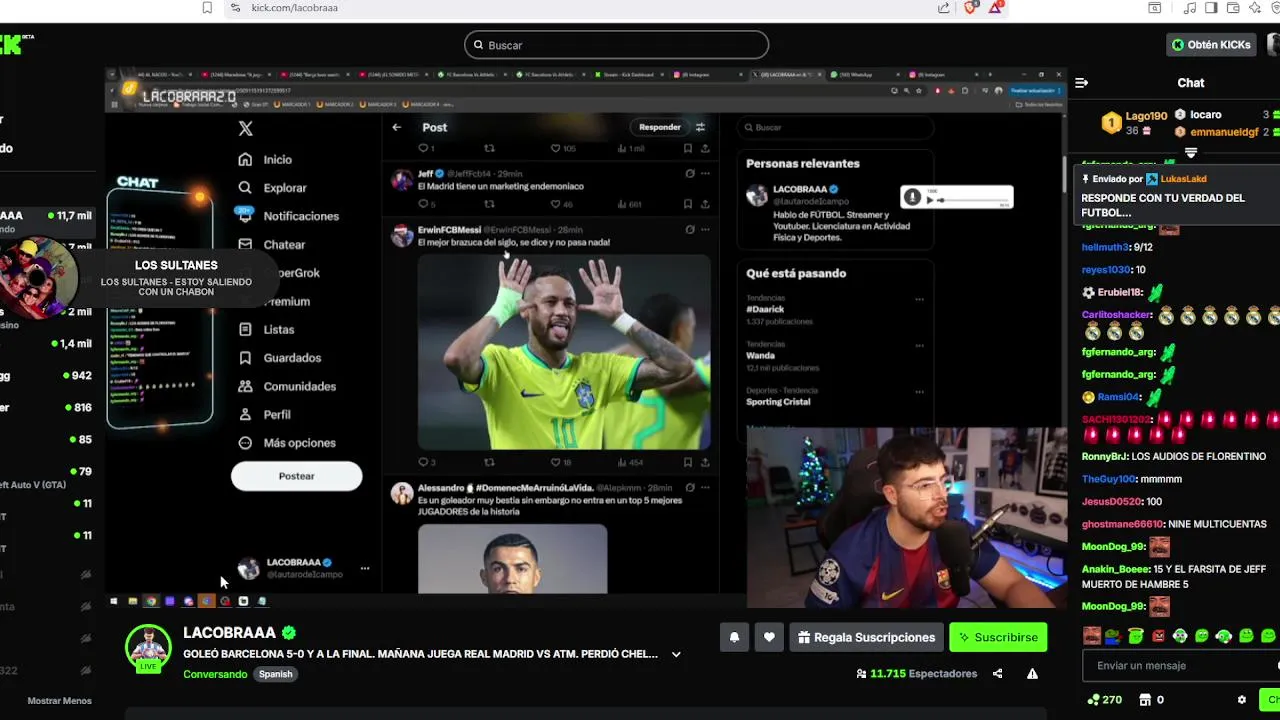The width and height of the screenshot is (1280, 720).
Task: Click the #Daarick trending topic
Action: [765, 309]
